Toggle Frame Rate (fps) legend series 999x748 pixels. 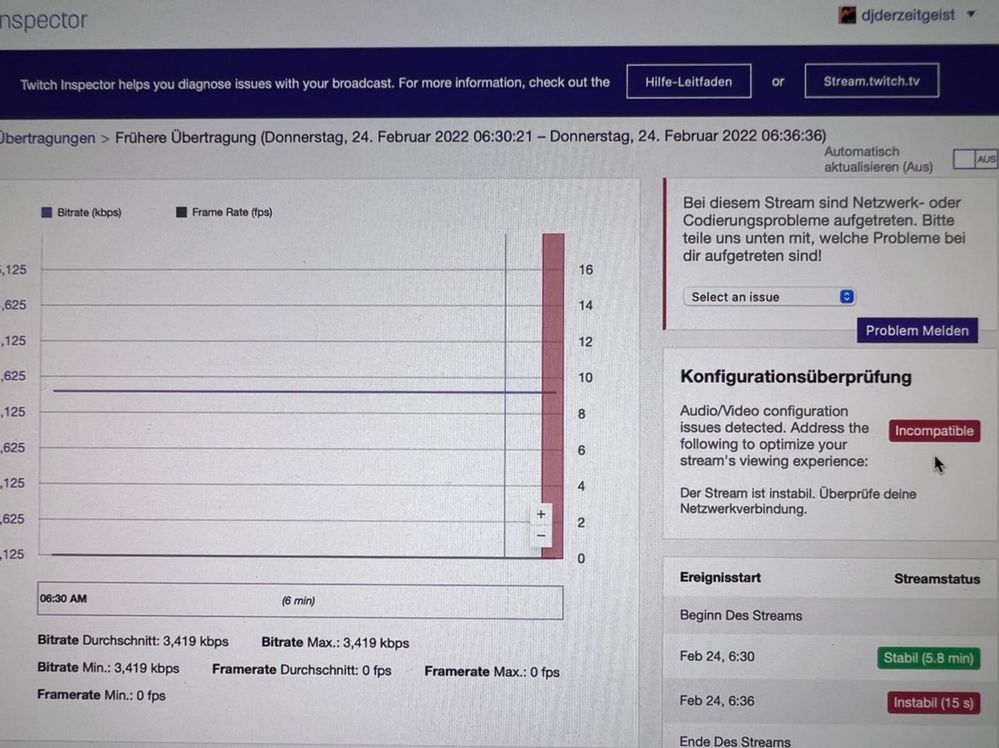(224, 212)
